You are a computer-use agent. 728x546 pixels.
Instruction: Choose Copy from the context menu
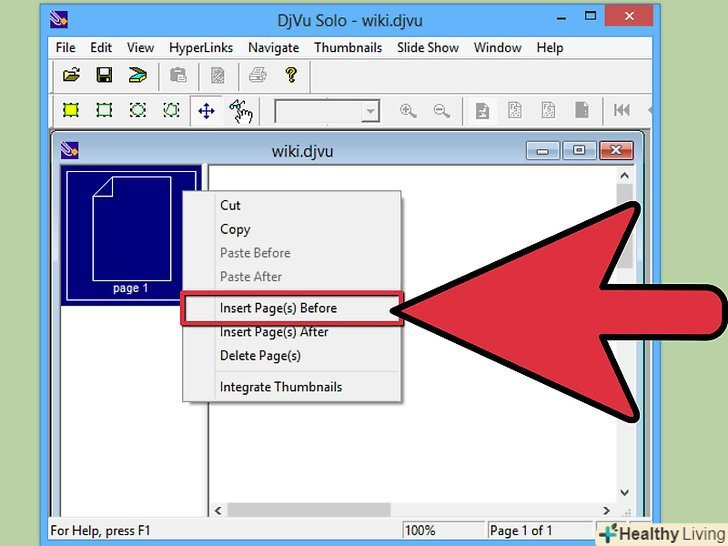pos(292,229)
